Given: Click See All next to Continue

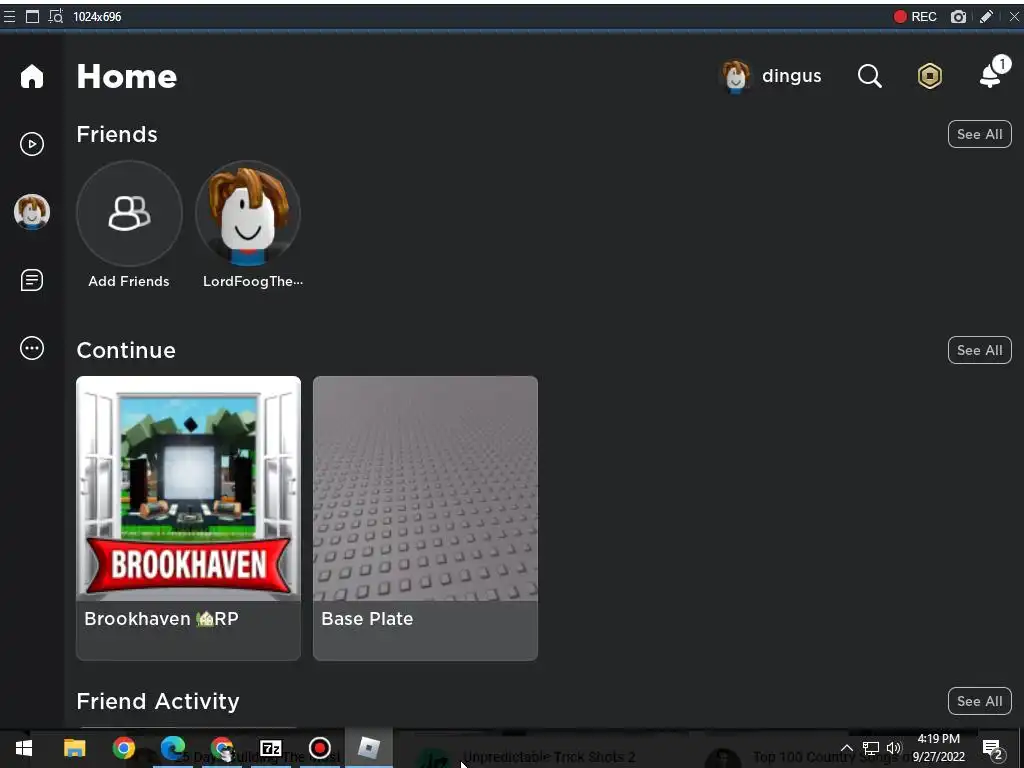Looking at the screenshot, I should (x=979, y=350).
